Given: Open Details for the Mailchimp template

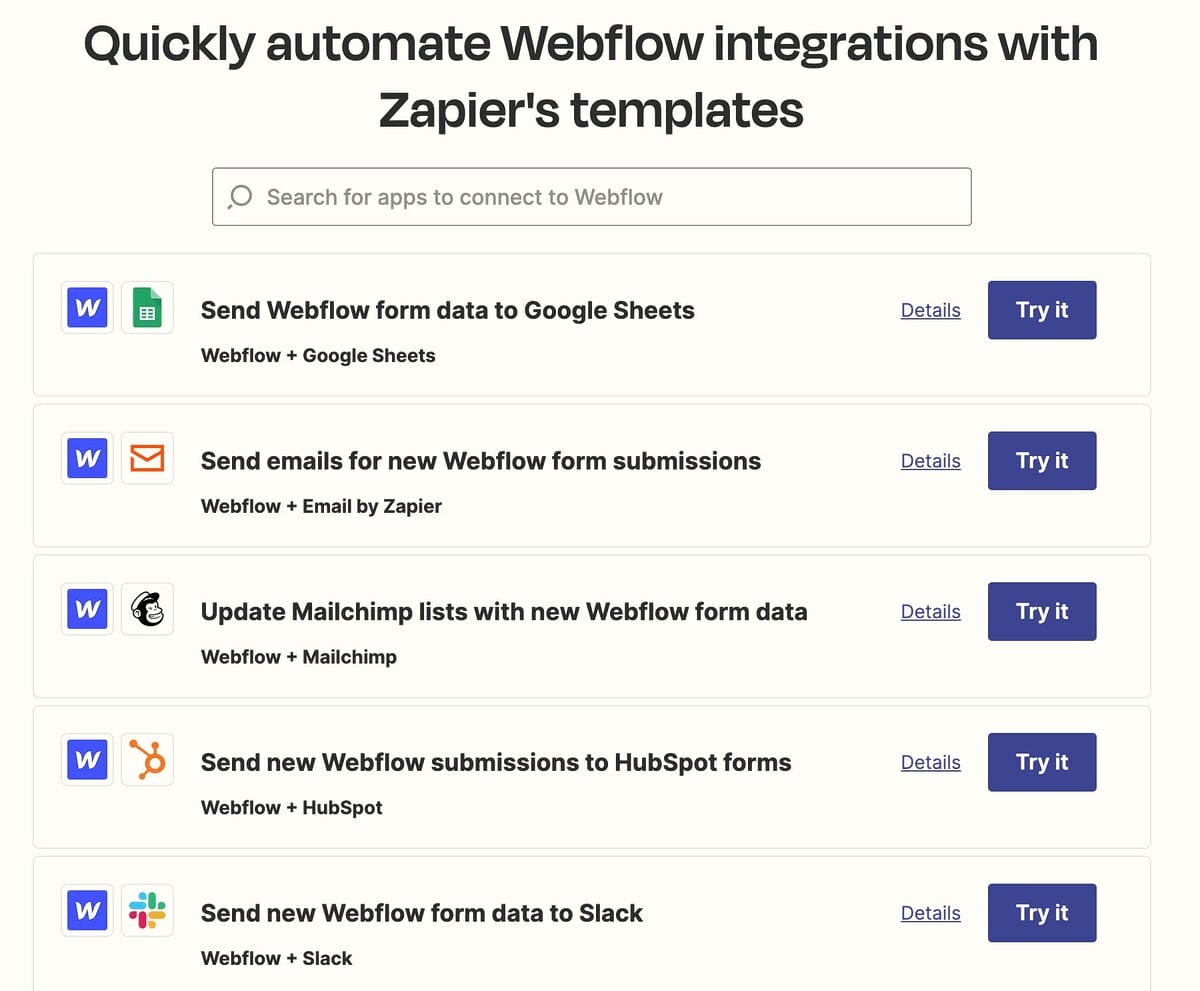Looking at the screenshot, I should 930,611.
